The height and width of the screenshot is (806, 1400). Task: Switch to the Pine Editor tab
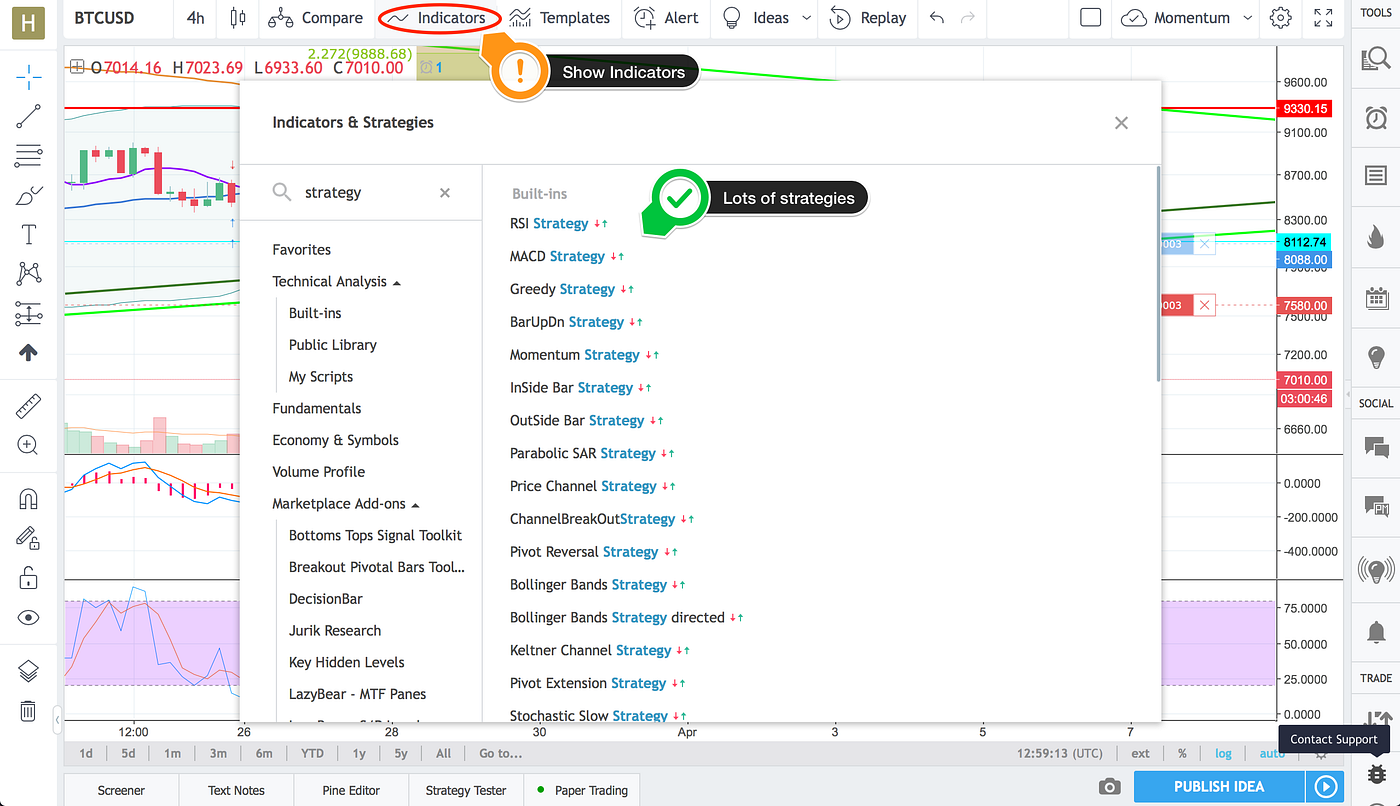click(351, 790)
